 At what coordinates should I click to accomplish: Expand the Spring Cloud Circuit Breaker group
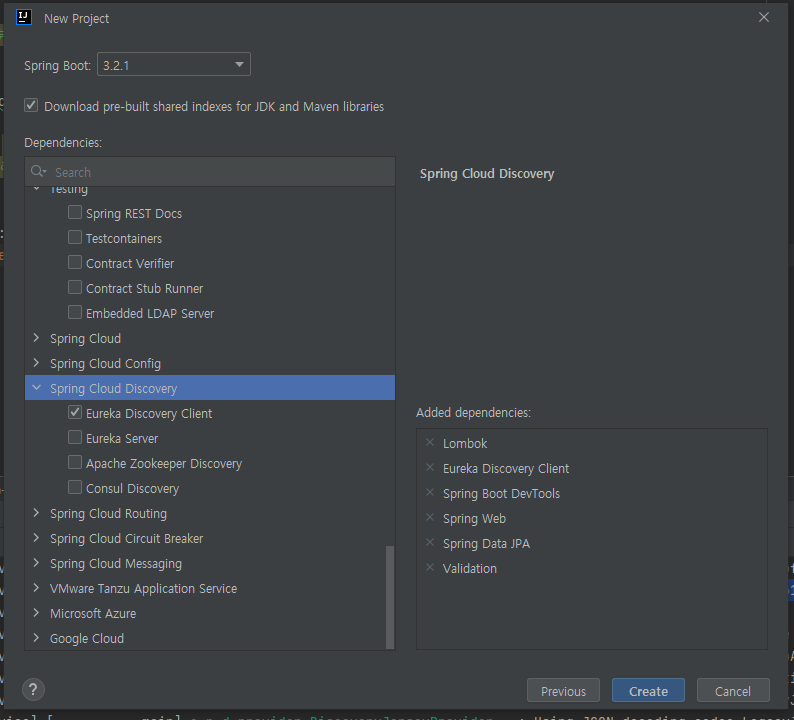36,538
